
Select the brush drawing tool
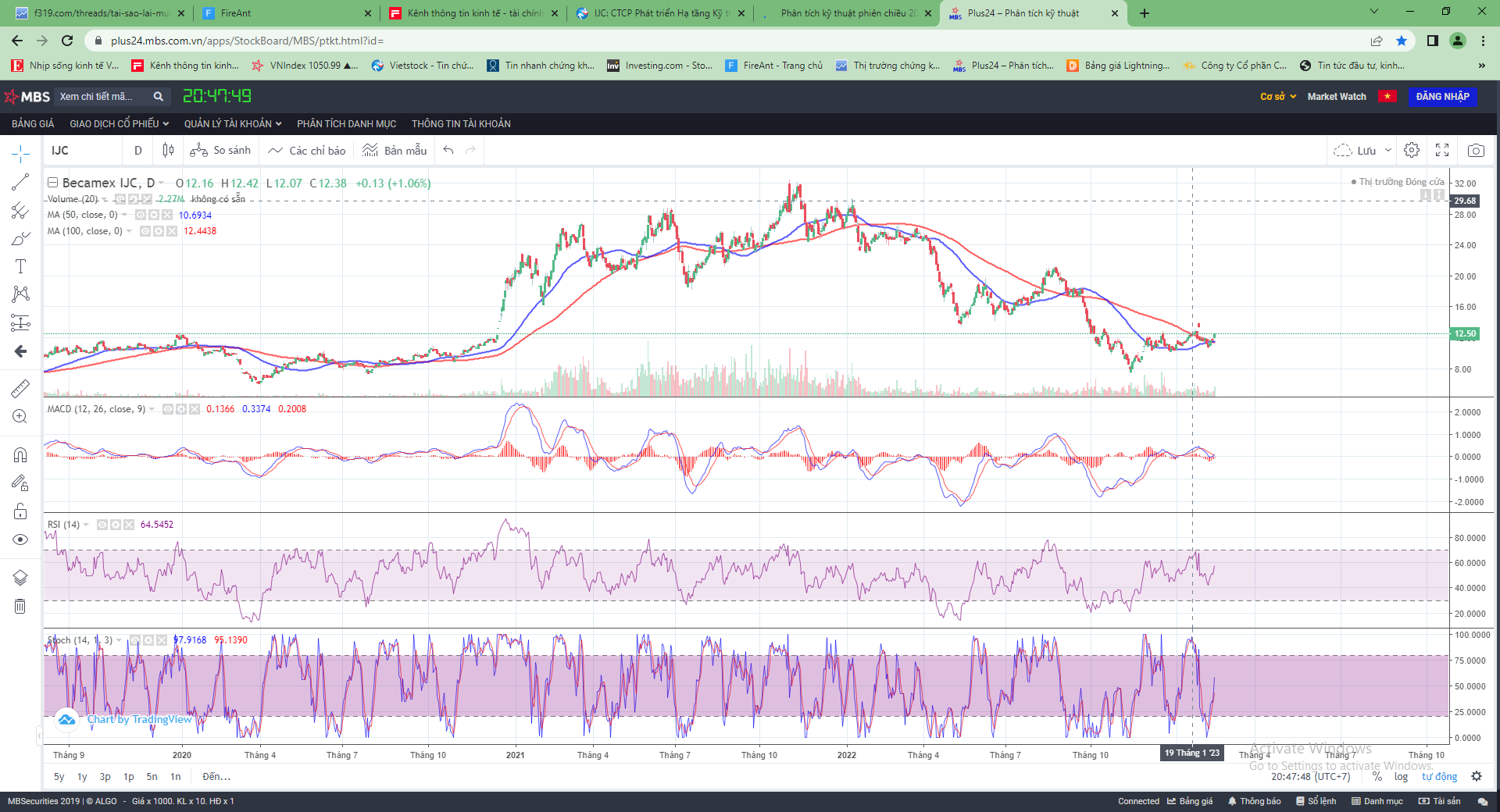coord(20,238)
